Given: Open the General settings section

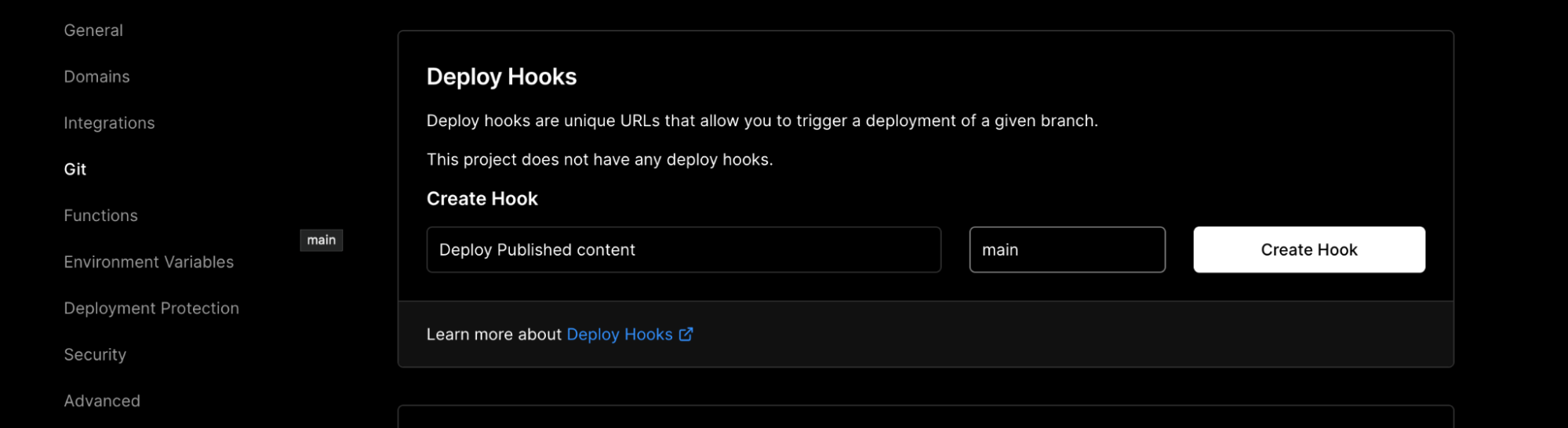Looking at the screenshot, I should point(93,31).
